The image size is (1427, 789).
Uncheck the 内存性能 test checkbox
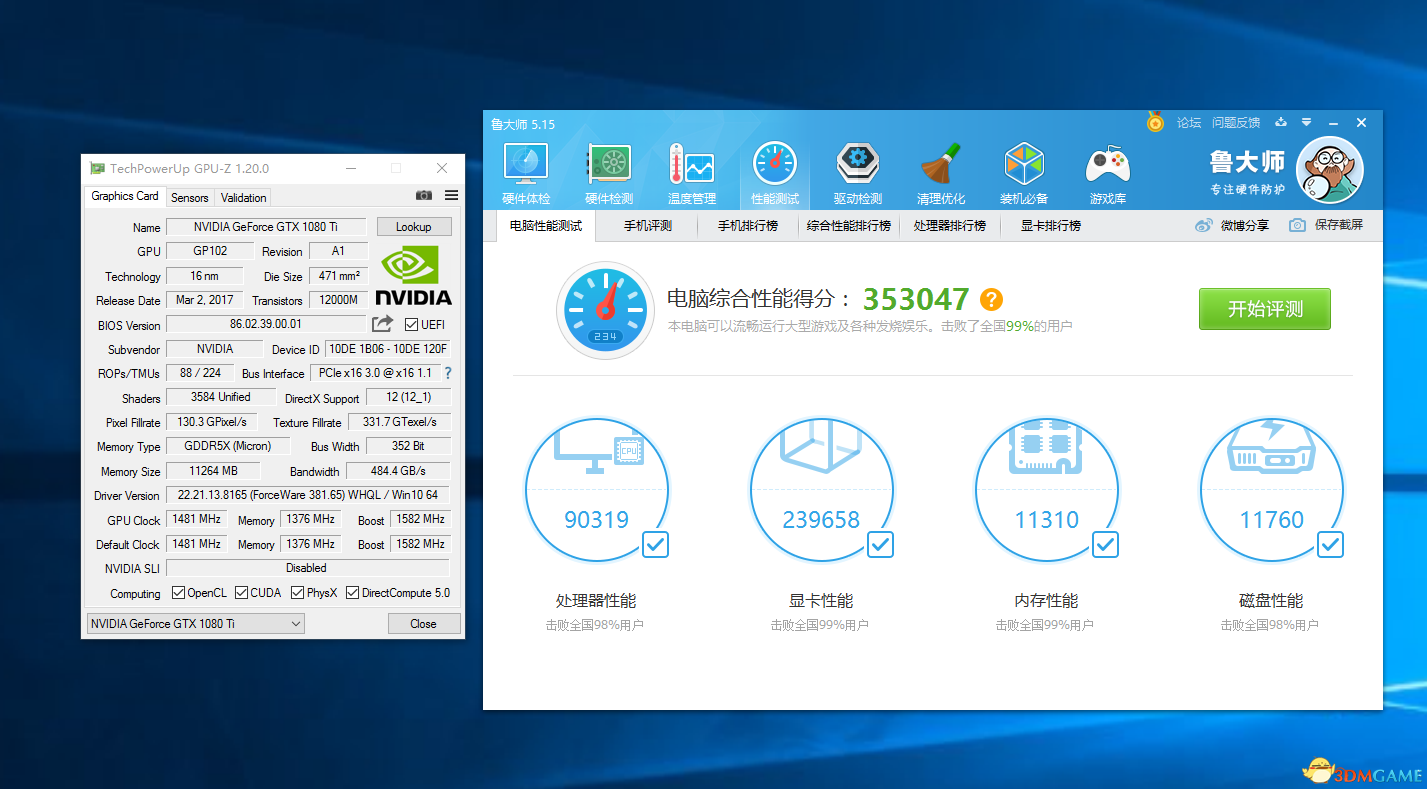coord(1106,545)
